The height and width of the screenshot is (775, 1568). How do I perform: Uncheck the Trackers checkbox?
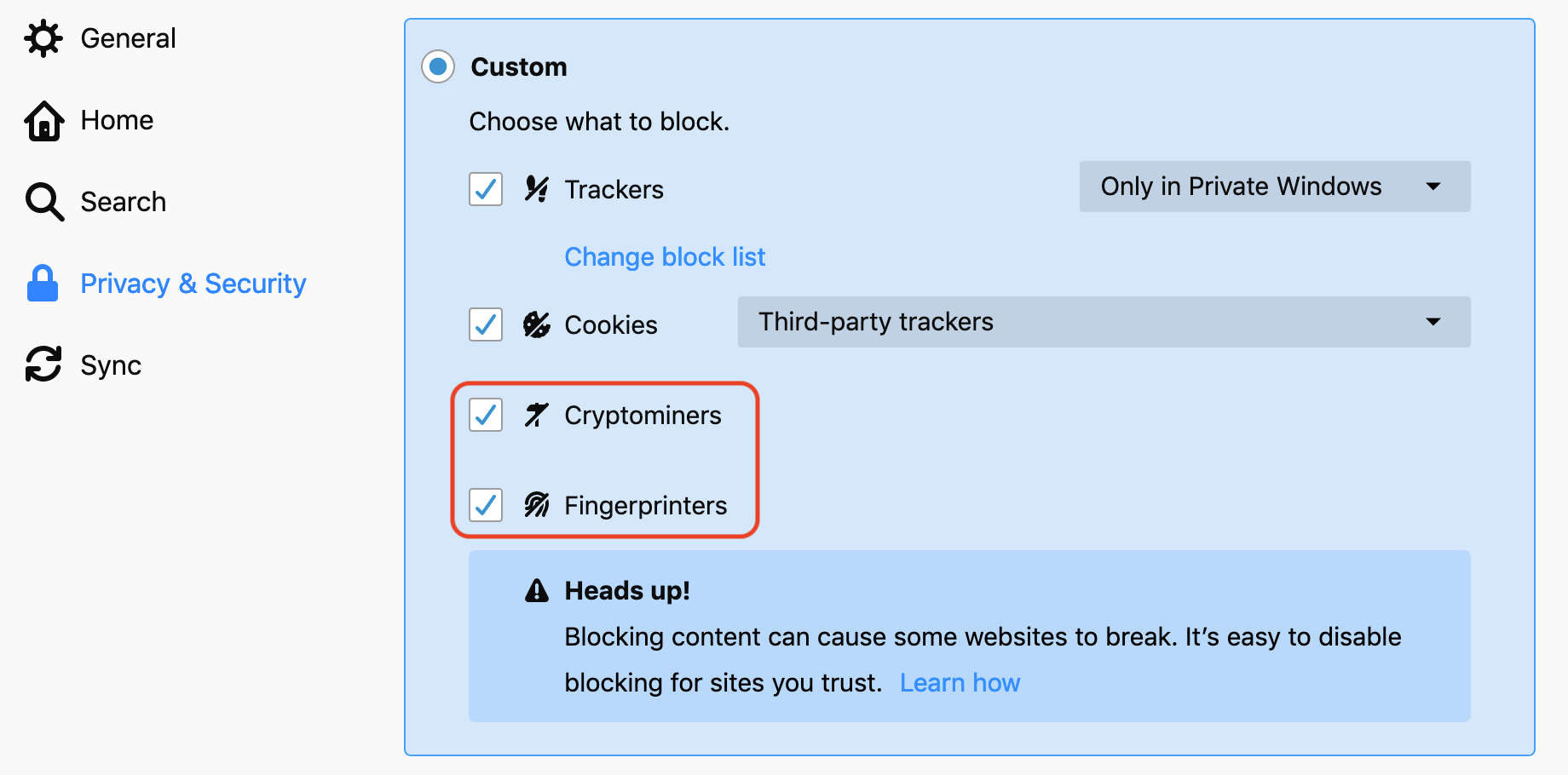(x=486, y=189)
